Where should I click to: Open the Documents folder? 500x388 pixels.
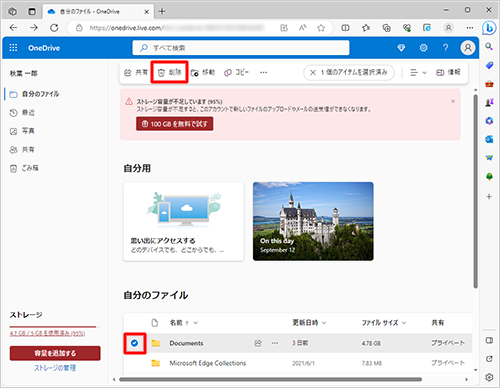coord(186,343)
